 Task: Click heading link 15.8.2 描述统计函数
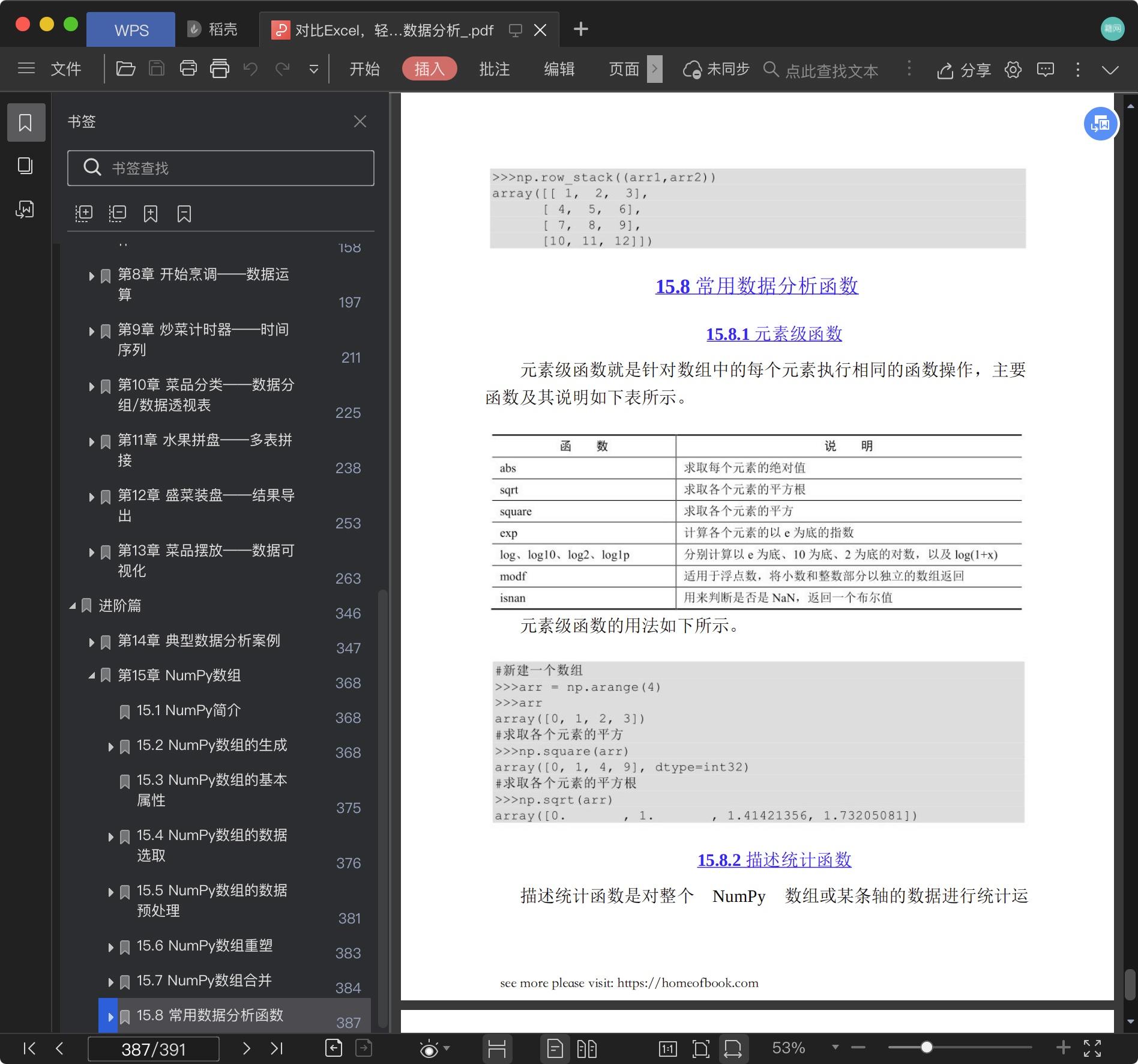pos(774,860)
